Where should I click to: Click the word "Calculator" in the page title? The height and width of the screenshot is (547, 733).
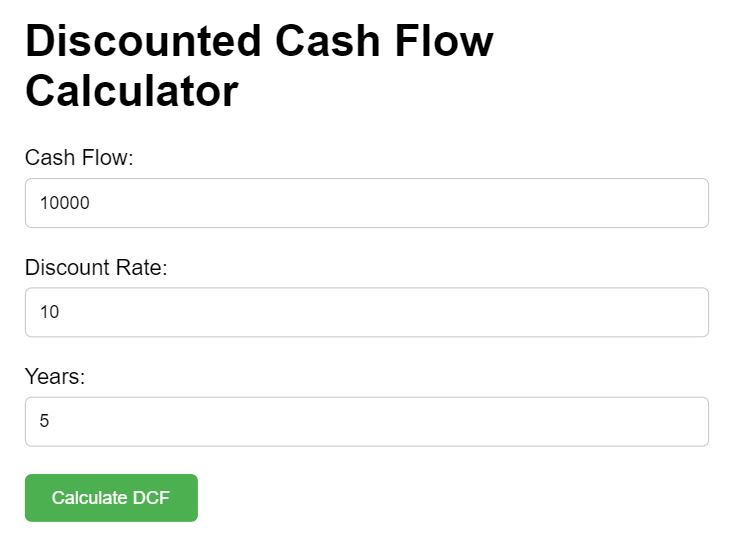point(132,91)
